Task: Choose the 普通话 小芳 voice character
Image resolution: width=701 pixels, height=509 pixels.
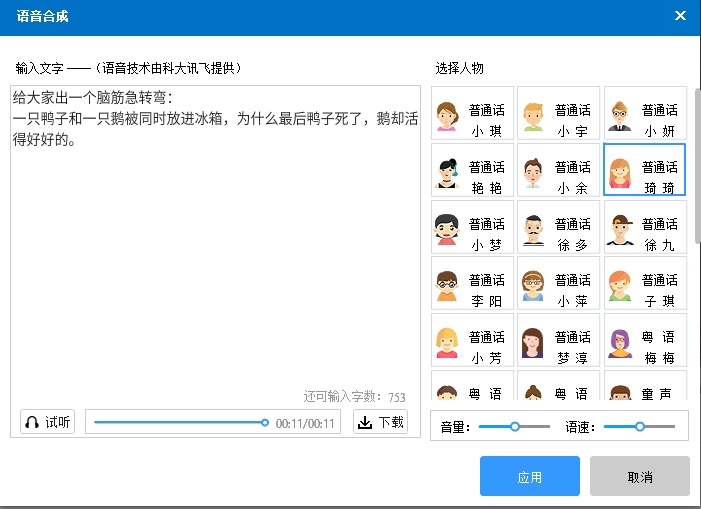Action: (x=472, y=340)
